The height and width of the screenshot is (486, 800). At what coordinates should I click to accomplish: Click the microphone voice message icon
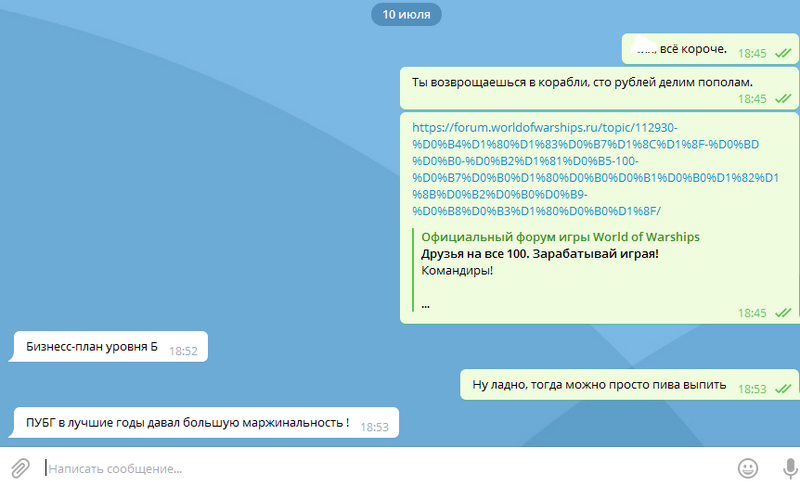coord(787,467)
